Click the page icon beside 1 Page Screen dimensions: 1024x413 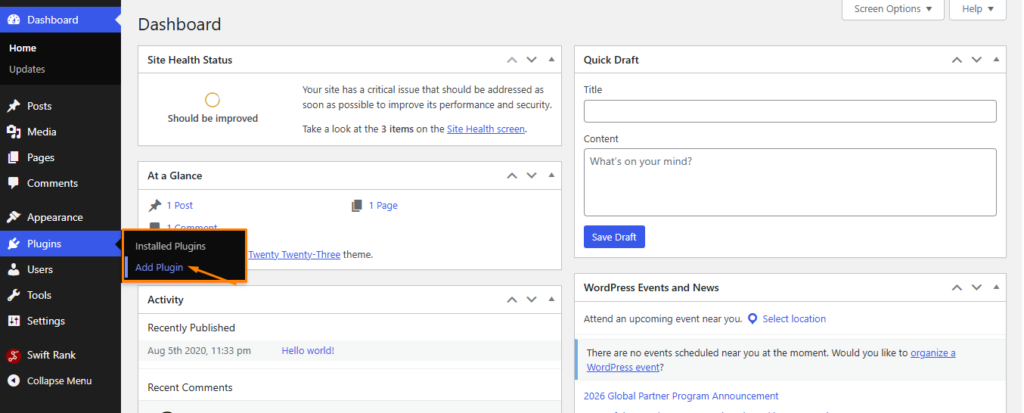pos(357,206)
